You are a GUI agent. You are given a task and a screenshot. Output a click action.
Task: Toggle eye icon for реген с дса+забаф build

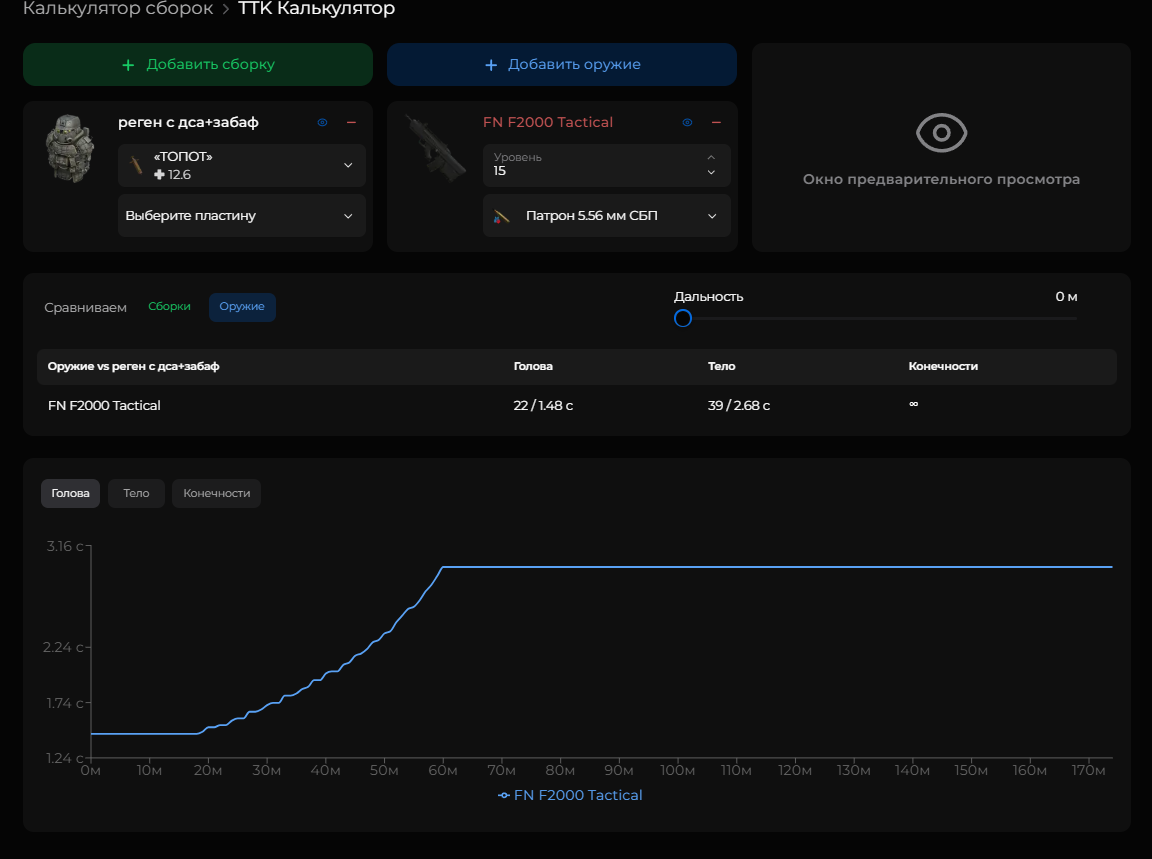click(x=322, y=123)
